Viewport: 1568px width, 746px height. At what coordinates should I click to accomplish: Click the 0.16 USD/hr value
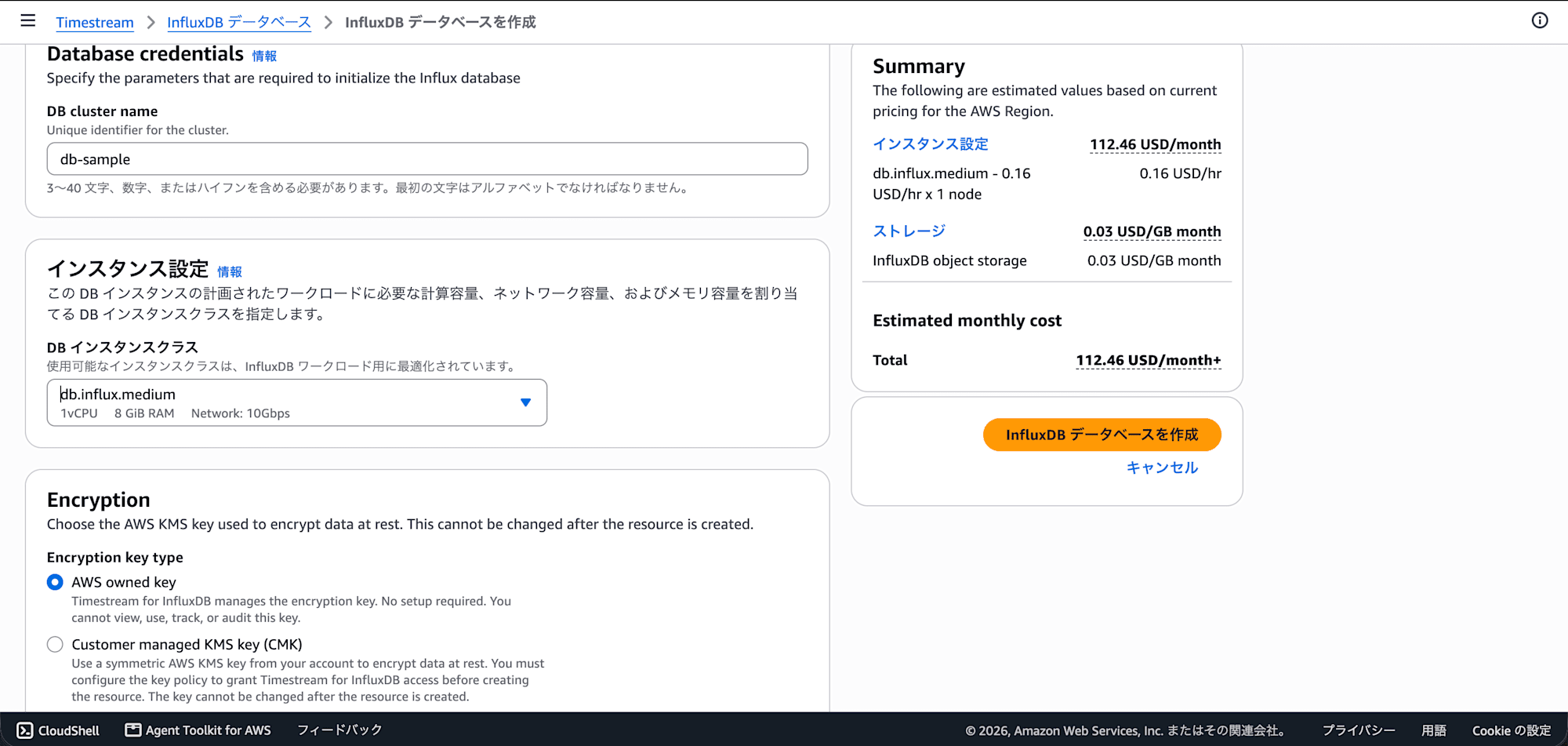tap(1180, 173)
